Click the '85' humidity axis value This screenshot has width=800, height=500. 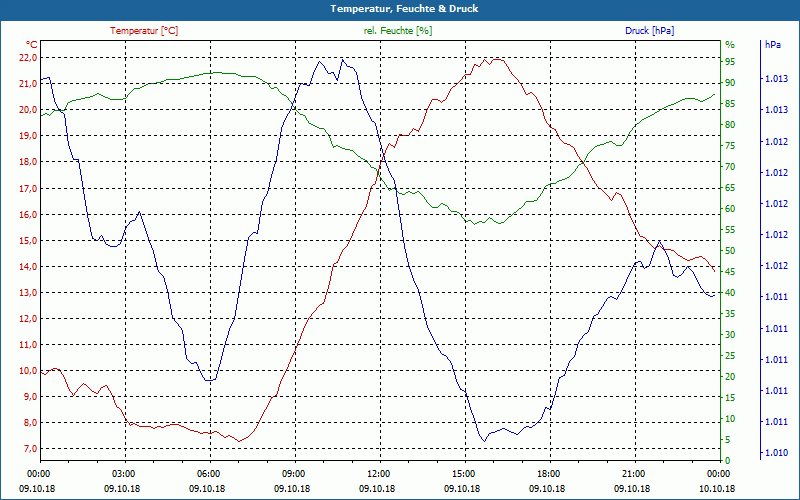pos(730,104)
